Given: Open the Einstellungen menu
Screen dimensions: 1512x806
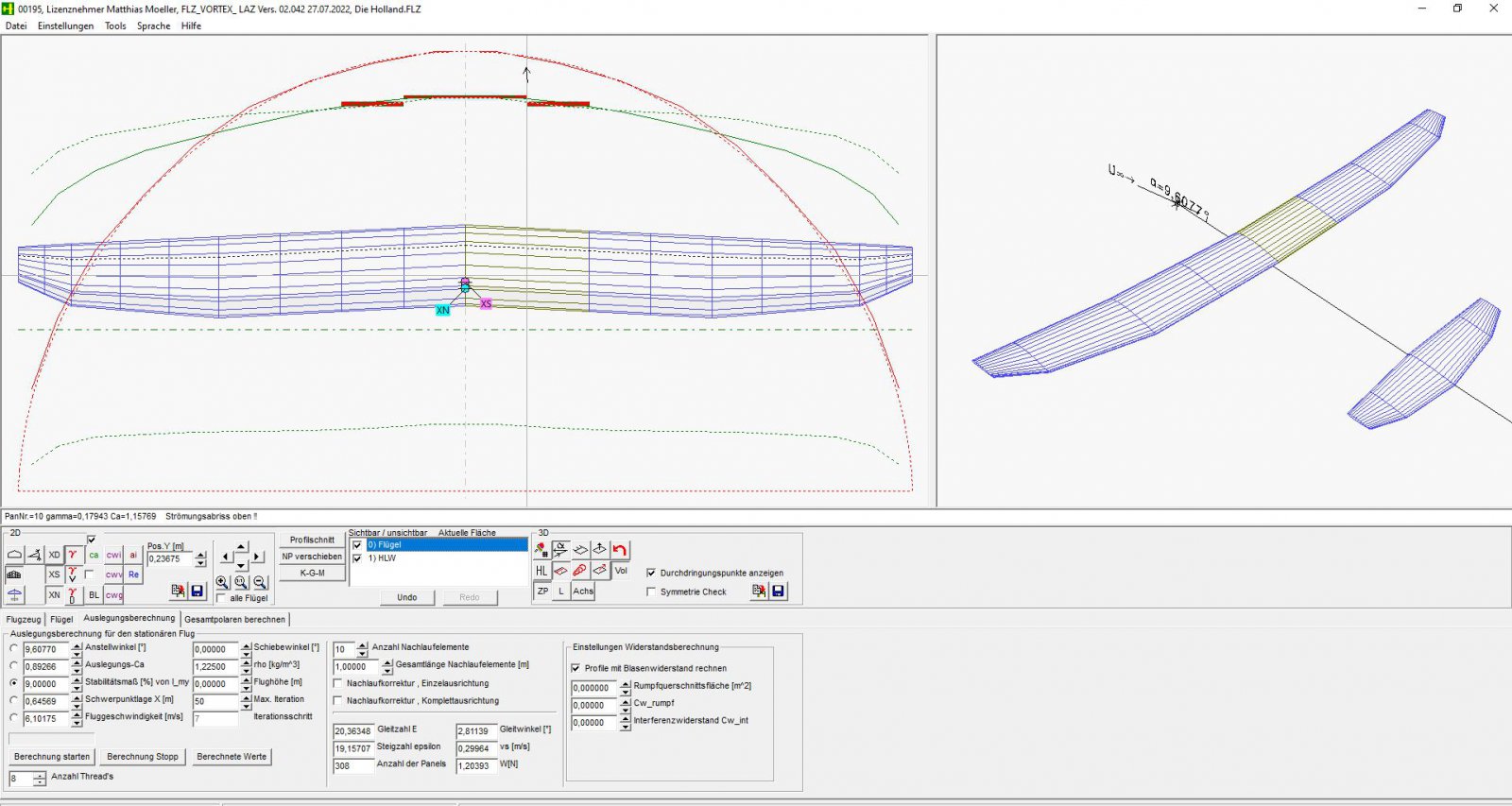Looking at the screenshot, I should (65, 26).
